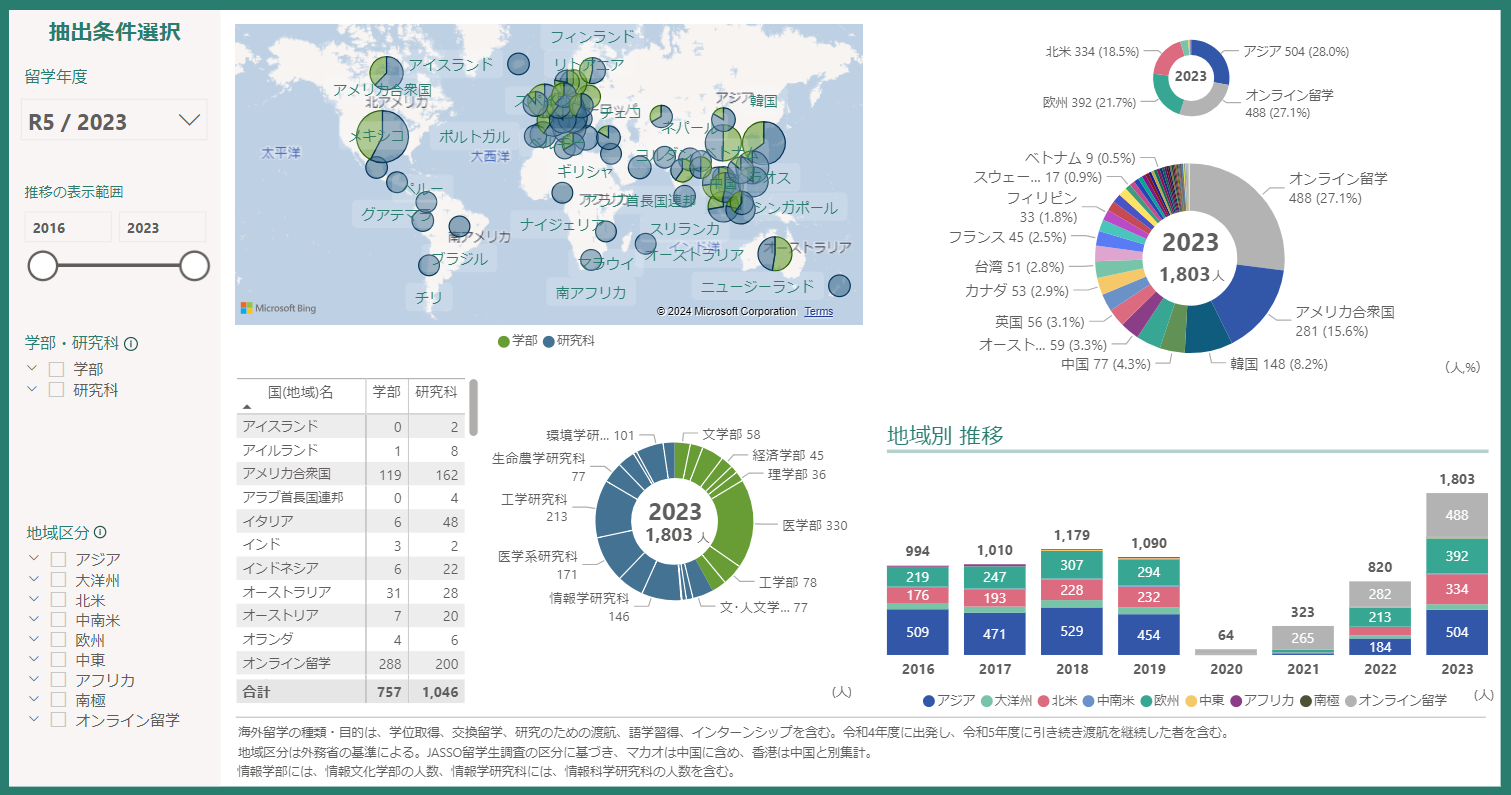Open the Terms link on the map
1511x795 pixels.
click(x=818, y=311)
